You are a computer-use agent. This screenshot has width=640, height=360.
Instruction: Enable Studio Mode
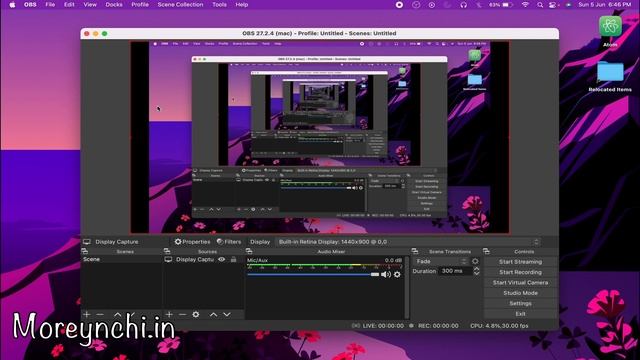point(520,293)
